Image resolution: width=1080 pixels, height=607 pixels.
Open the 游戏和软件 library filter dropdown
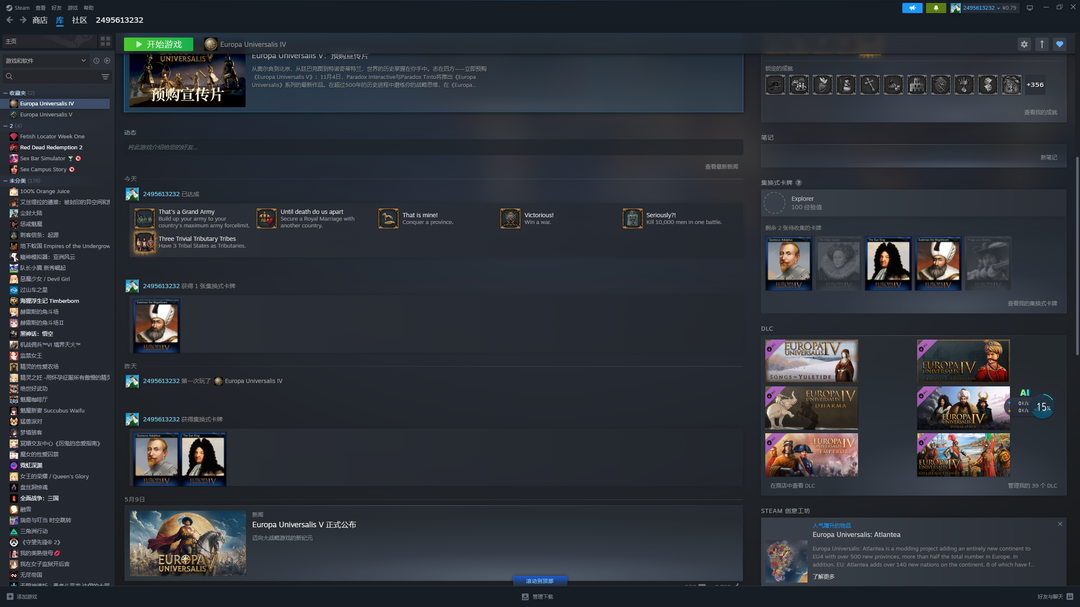coord(45,61)
